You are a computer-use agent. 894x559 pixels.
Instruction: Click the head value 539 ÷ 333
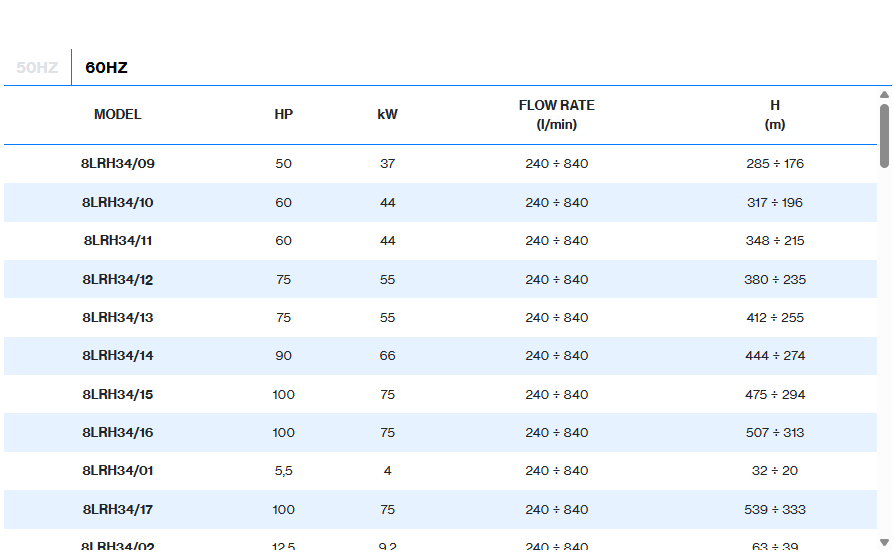(775, 510)
